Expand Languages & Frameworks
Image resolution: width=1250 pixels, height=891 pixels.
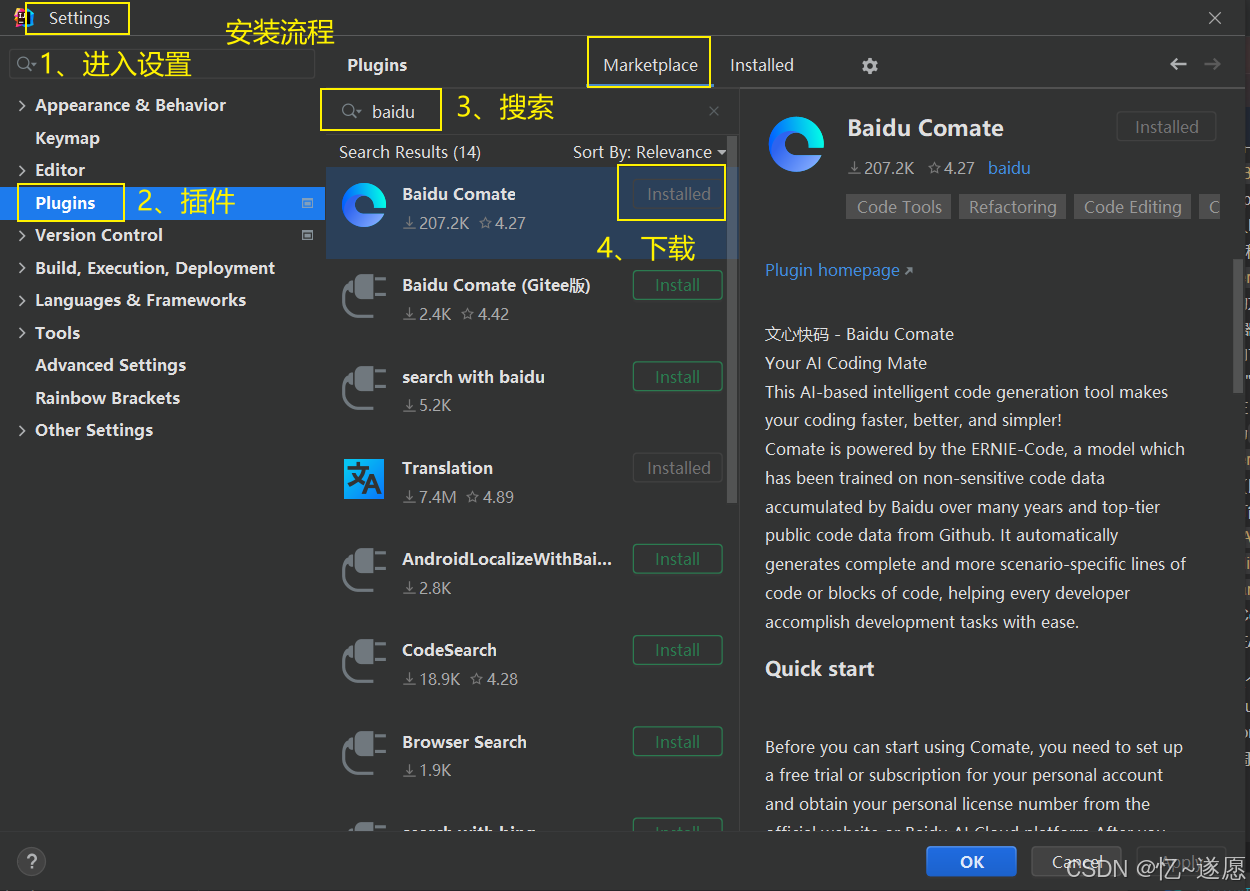click(x=22, y=300)
